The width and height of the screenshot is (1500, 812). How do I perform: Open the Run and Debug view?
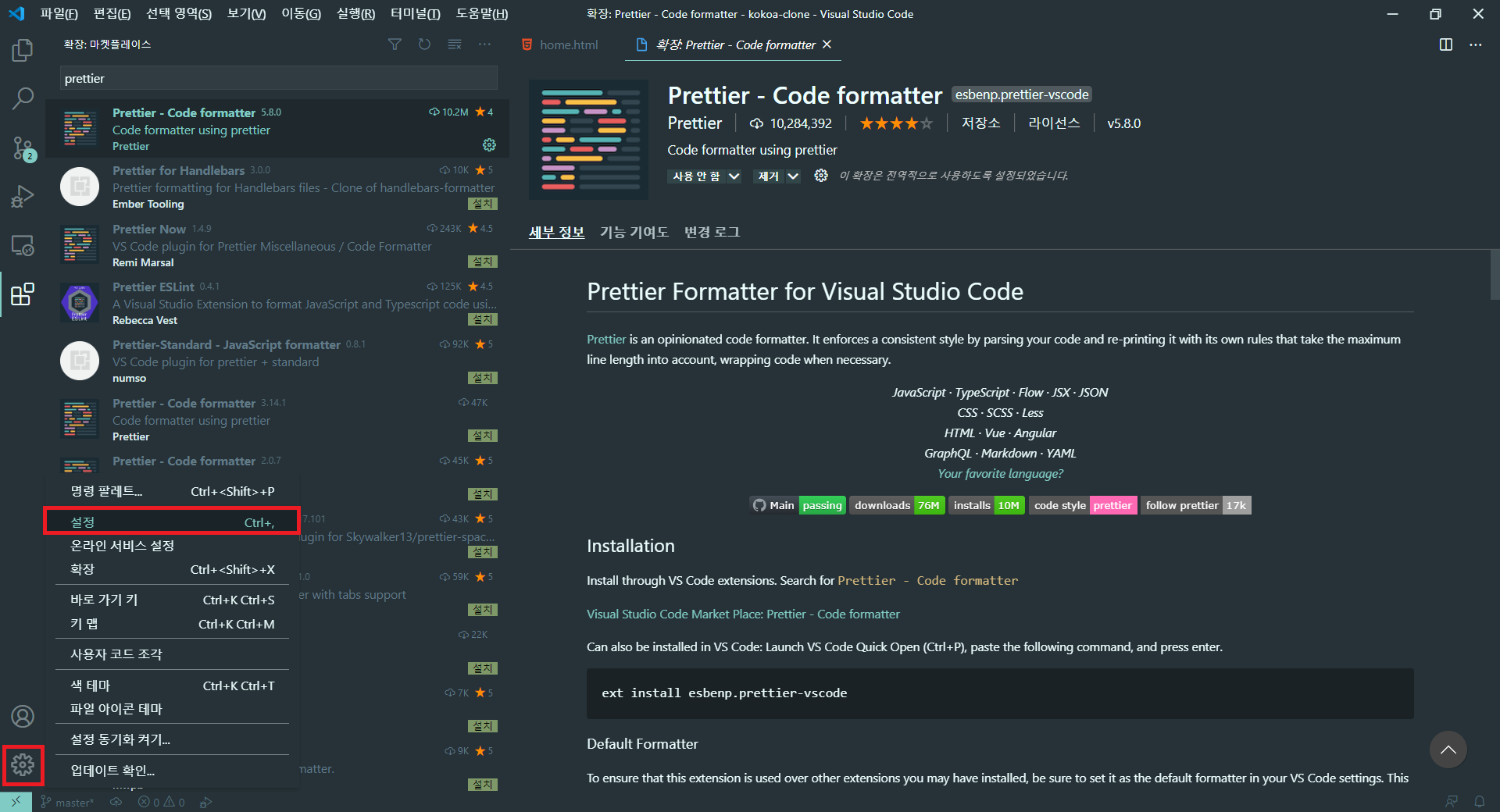point(23,196)
